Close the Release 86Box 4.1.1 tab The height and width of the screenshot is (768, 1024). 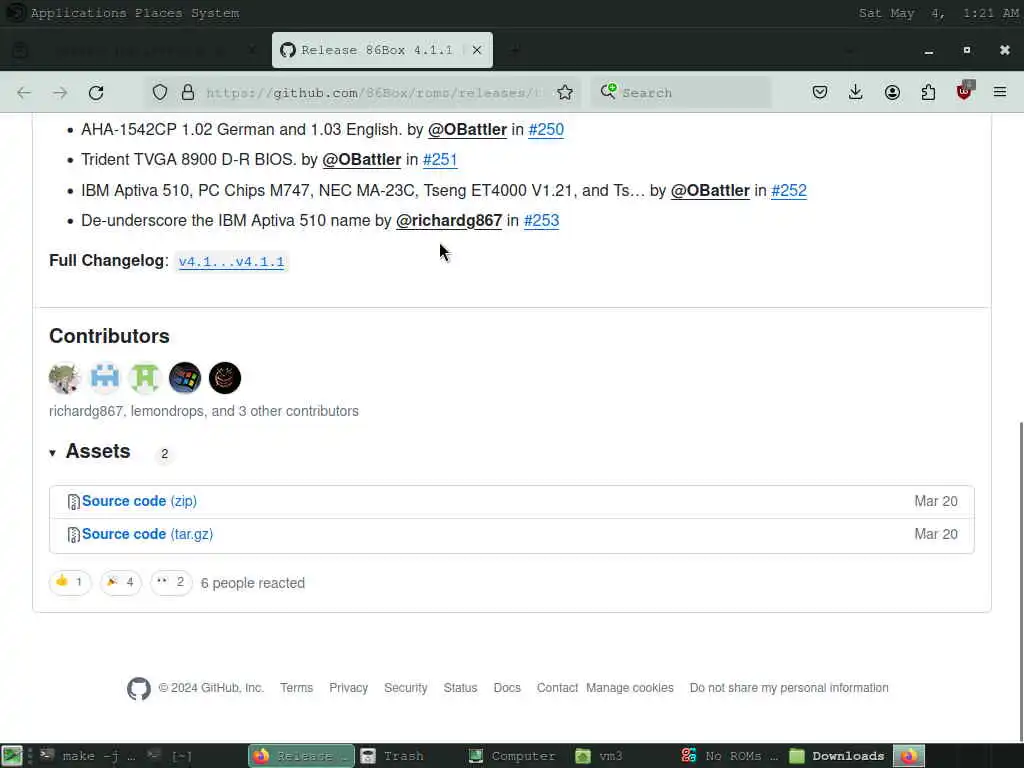pyautogui.click(x=477, y=50)
